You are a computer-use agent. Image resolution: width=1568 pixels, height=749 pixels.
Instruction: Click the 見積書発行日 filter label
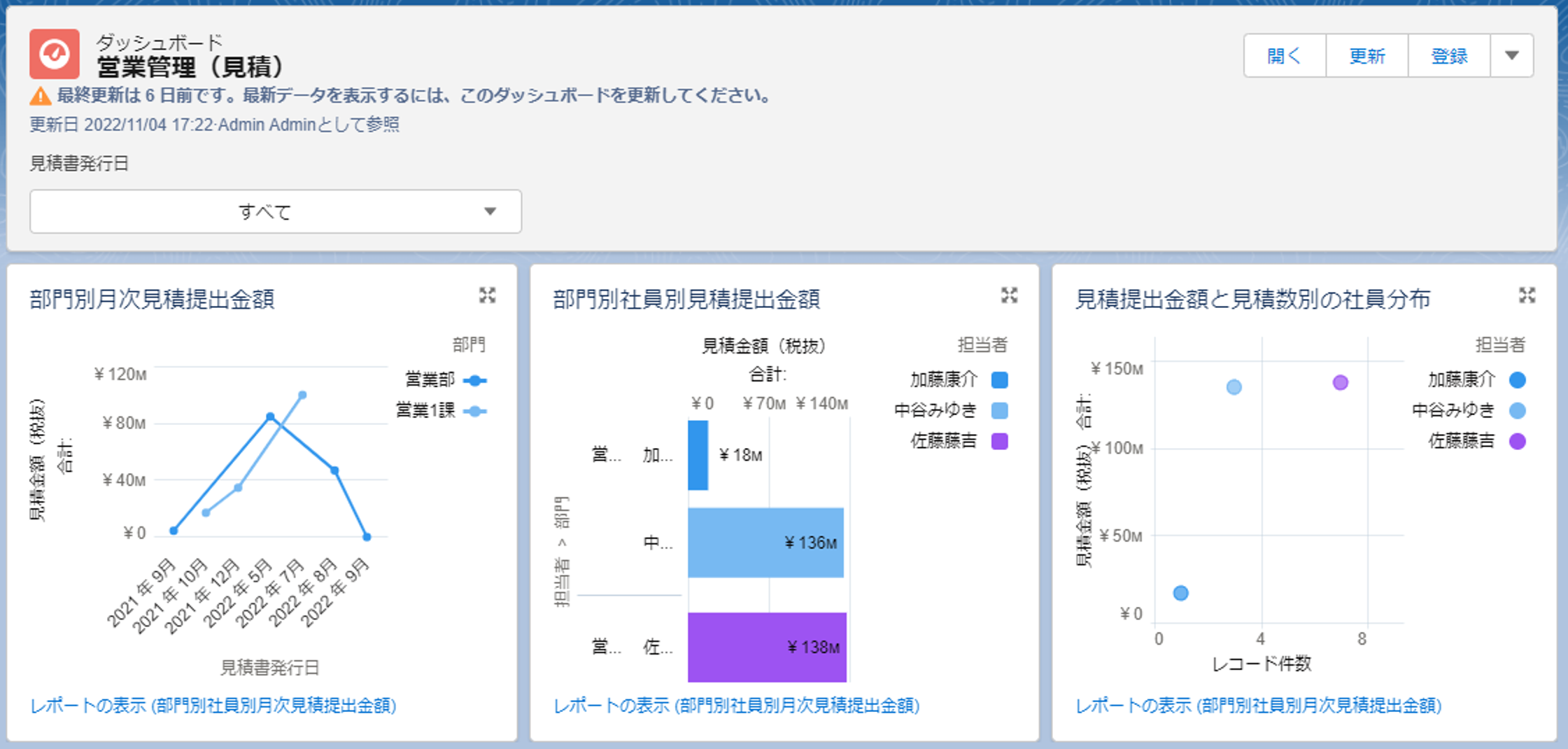(79, 164)
